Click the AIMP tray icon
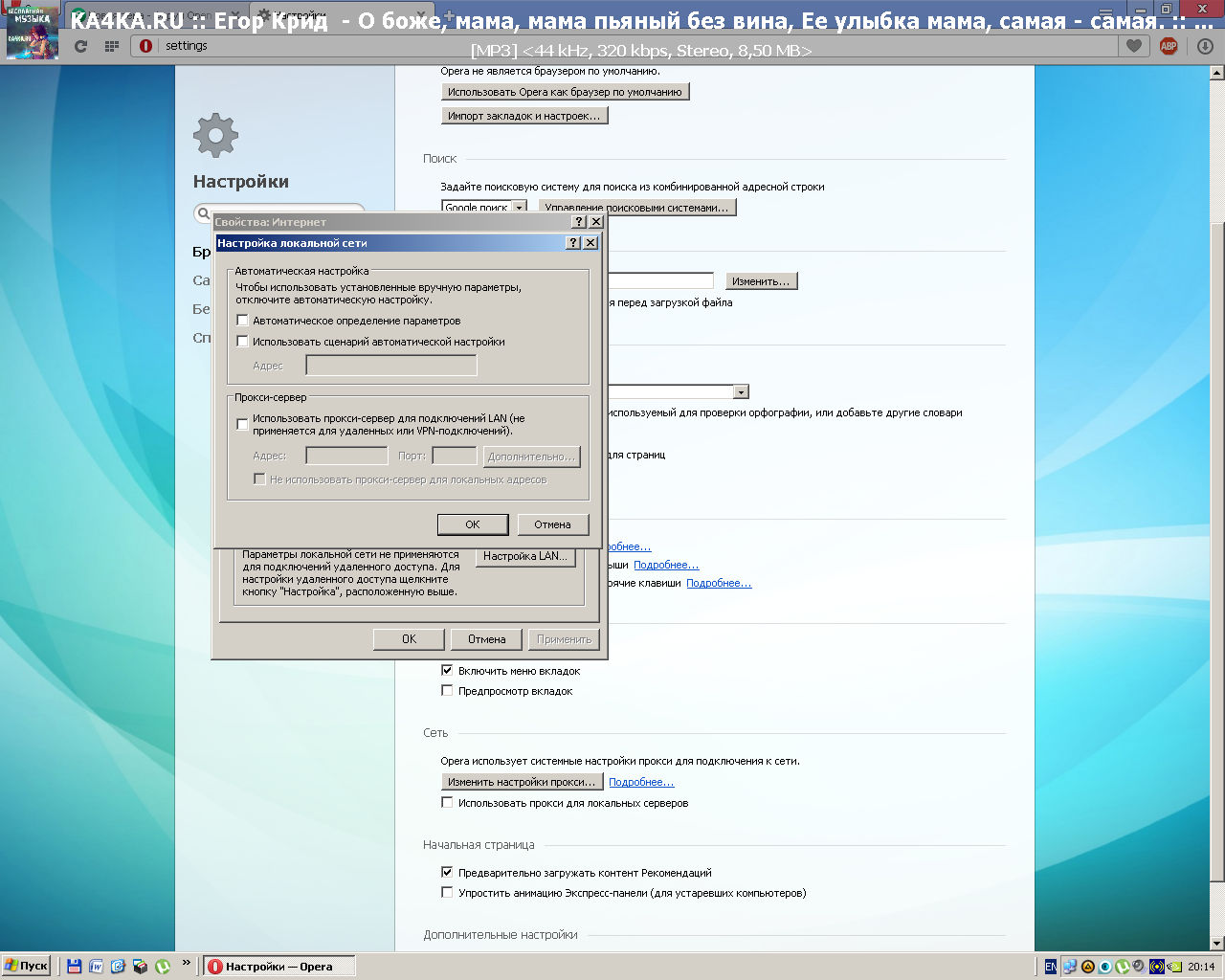Viewport: 1225px width, 980px height. coord(1088,967)
